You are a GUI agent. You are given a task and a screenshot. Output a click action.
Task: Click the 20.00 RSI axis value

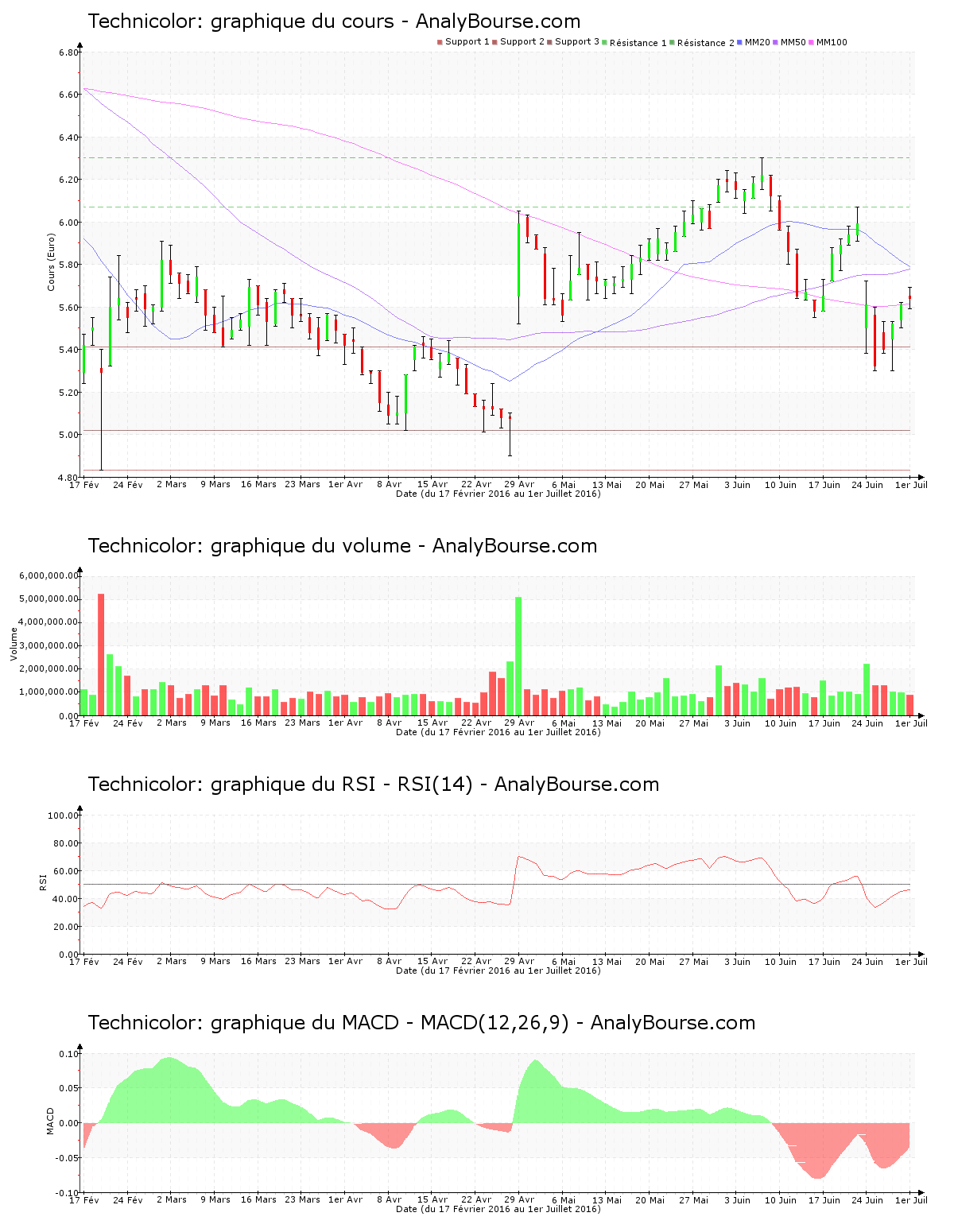point(66,927)
